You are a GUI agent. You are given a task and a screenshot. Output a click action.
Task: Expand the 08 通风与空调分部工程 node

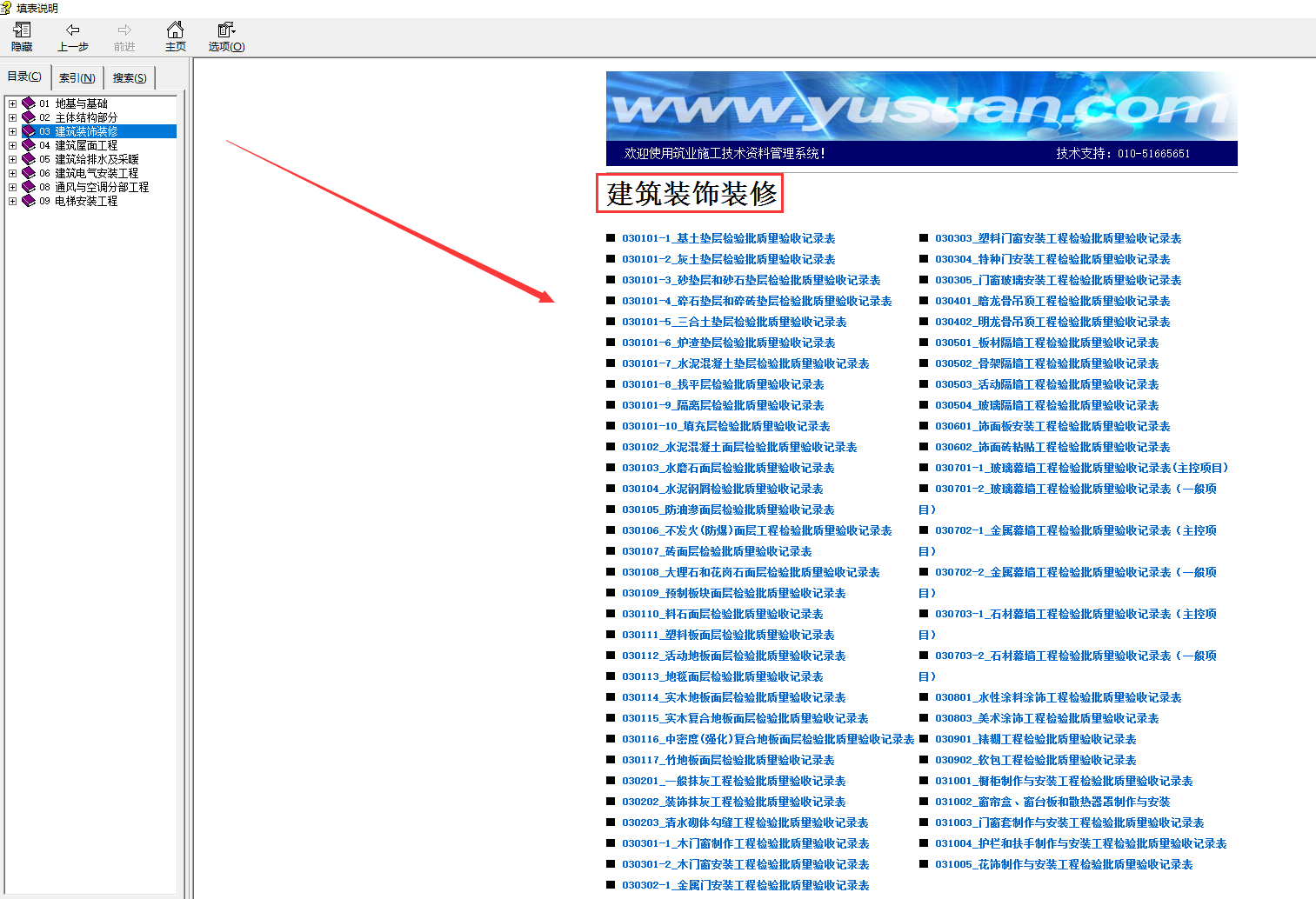(x=12, y=187)
